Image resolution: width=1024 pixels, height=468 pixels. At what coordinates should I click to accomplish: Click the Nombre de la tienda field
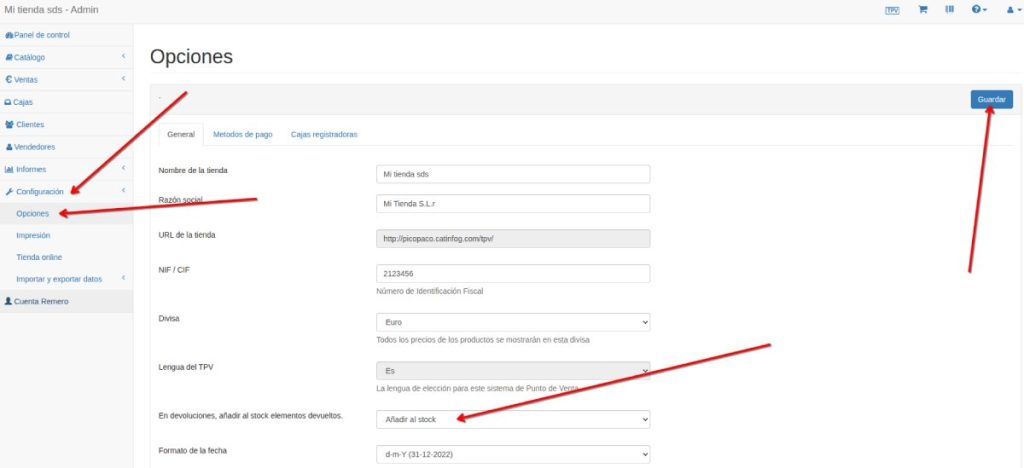click(x=512, y=174)
